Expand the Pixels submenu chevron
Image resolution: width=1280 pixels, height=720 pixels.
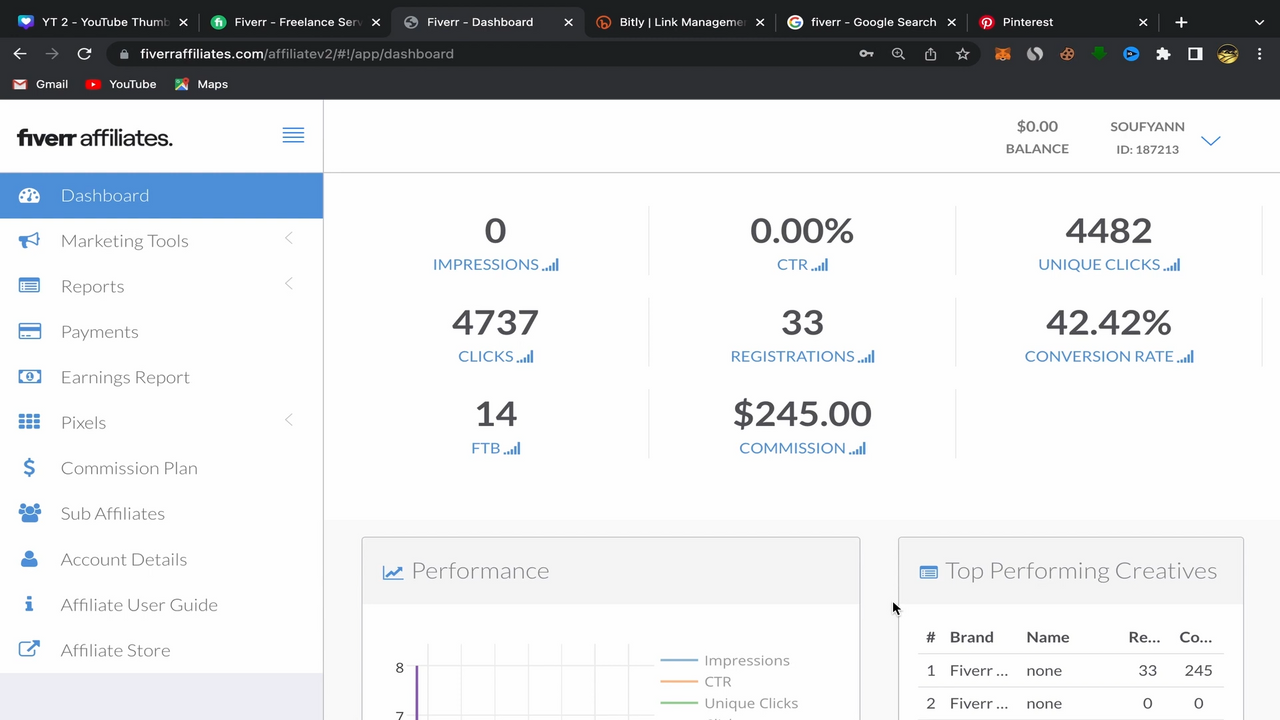click(x=289, y=420)
